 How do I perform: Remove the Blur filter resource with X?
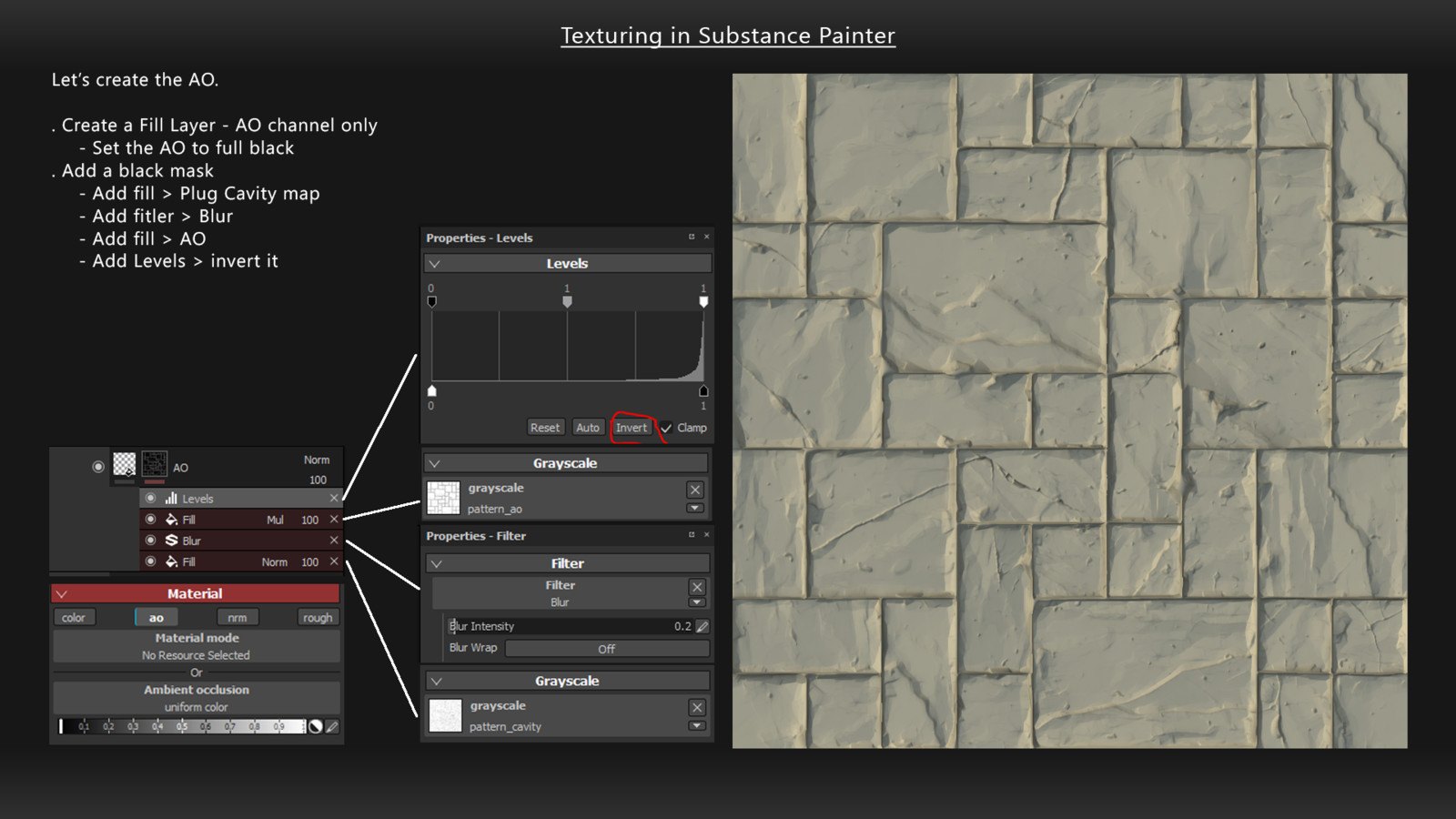coord(697,587)
